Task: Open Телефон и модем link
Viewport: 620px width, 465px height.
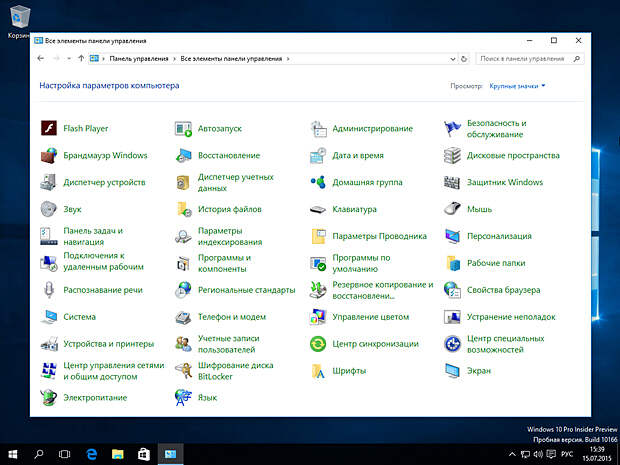Action: pos(232,317)
